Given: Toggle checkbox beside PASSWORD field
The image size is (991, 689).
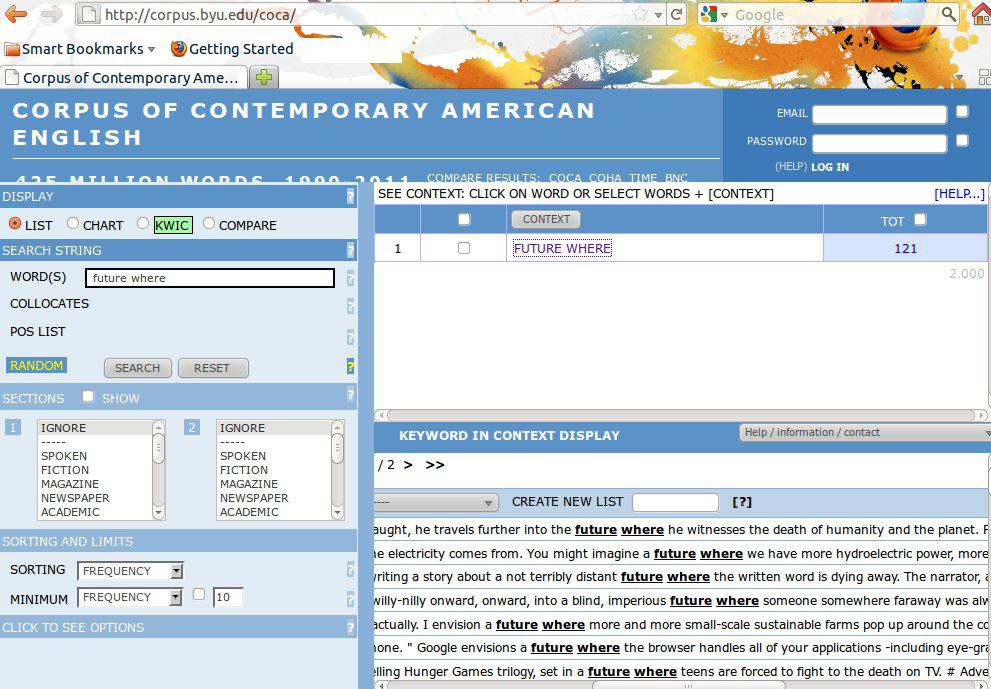Looking at the screenshot, I should pos(962,140).
